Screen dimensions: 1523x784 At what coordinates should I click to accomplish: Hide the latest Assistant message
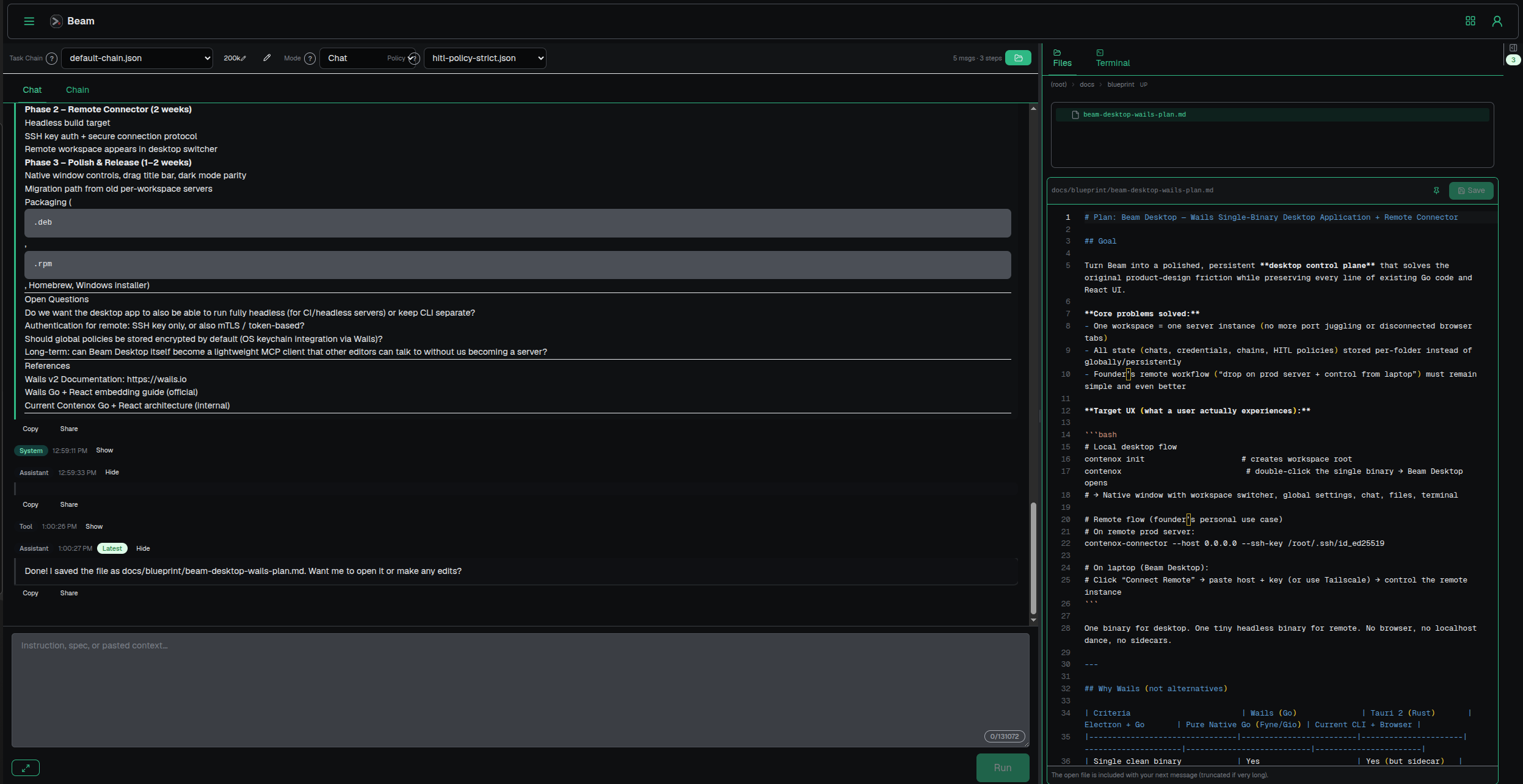click(142, 548)
